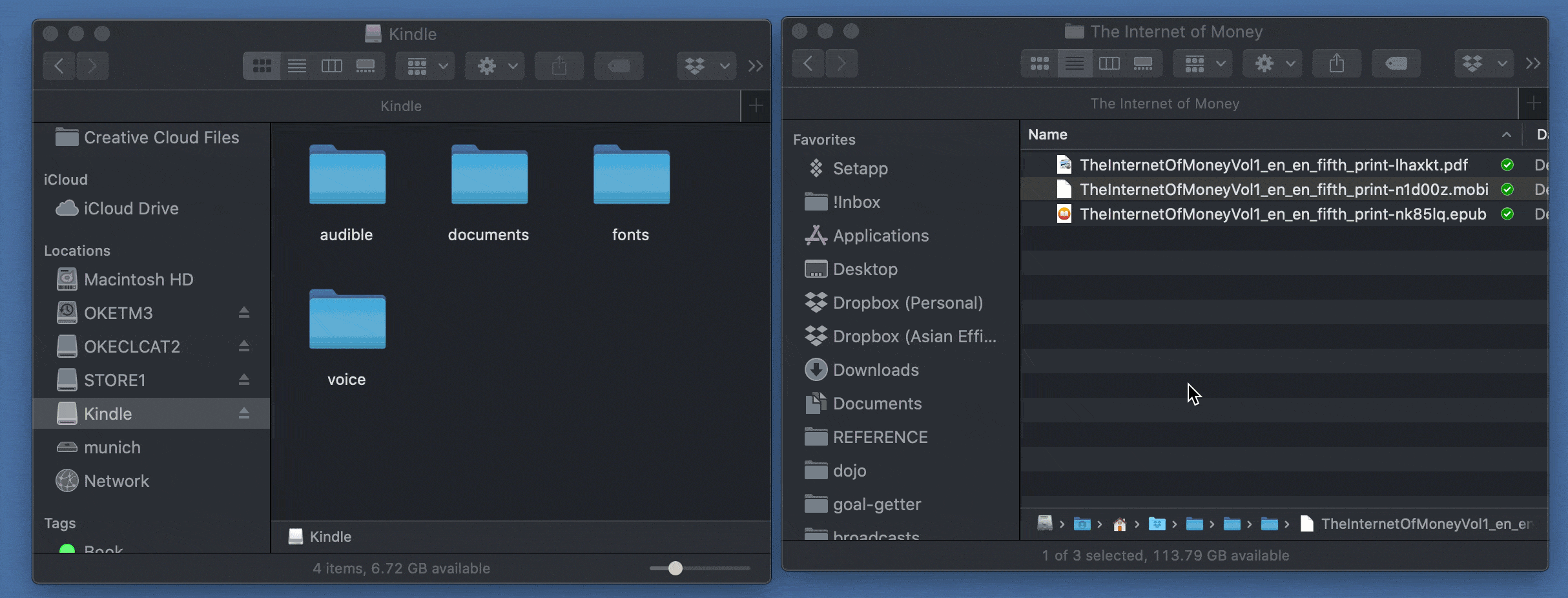This screenshot has width=1568, height=598.
Task: Open the documents folder icon
Action: pyautogui.click(x=489, y=175)
